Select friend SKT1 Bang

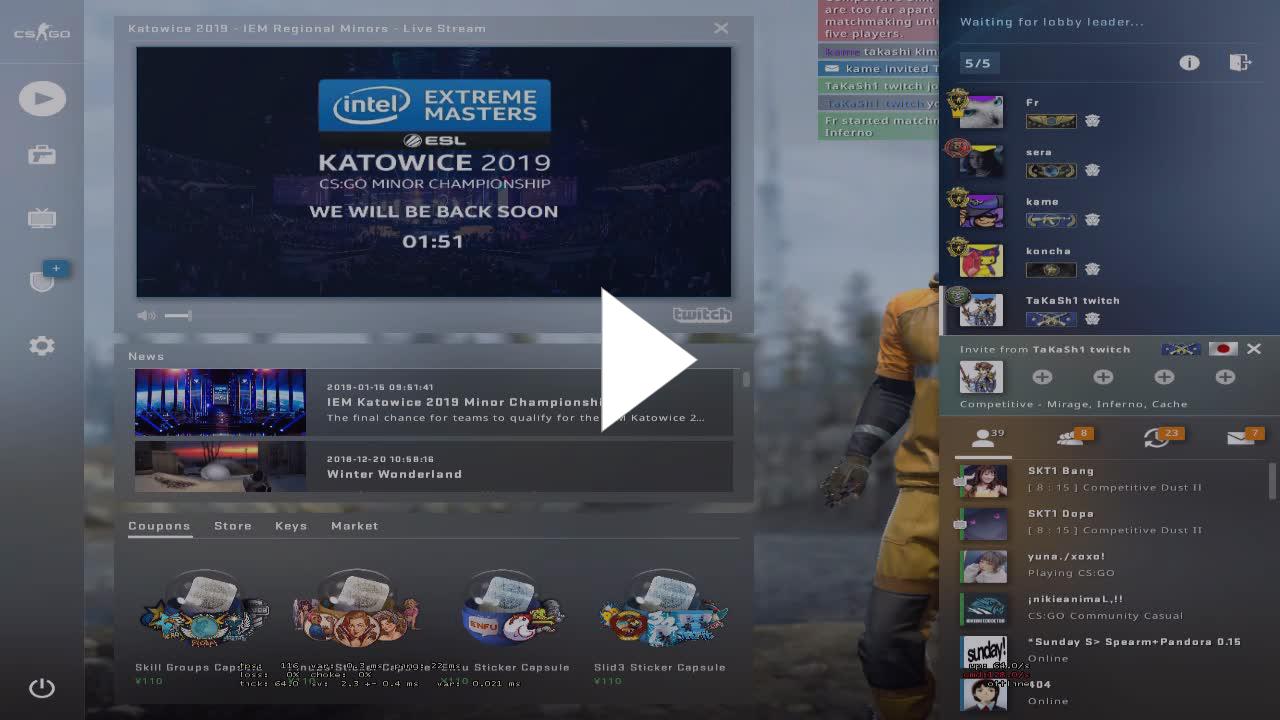coord(1110,480)
